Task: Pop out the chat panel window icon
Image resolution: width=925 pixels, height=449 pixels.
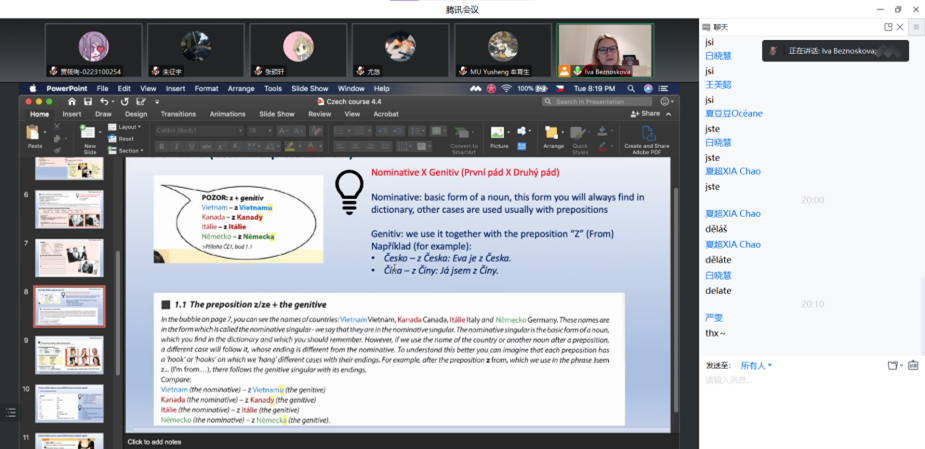Action: pyautogui.click(x=888, y=27)
